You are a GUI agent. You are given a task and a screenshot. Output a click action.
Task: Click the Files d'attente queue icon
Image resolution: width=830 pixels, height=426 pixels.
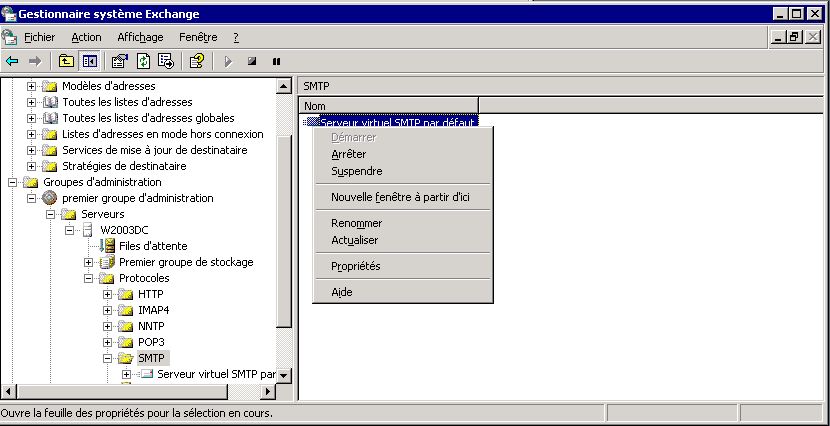[x=107, y=246]
